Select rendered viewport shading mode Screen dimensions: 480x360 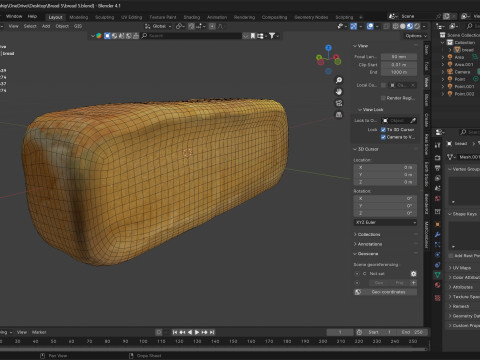pyautogui.click(x=417, y=26)
